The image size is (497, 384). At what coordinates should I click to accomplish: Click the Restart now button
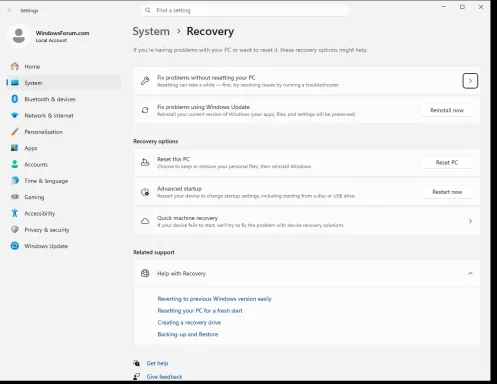pos(447,192)
